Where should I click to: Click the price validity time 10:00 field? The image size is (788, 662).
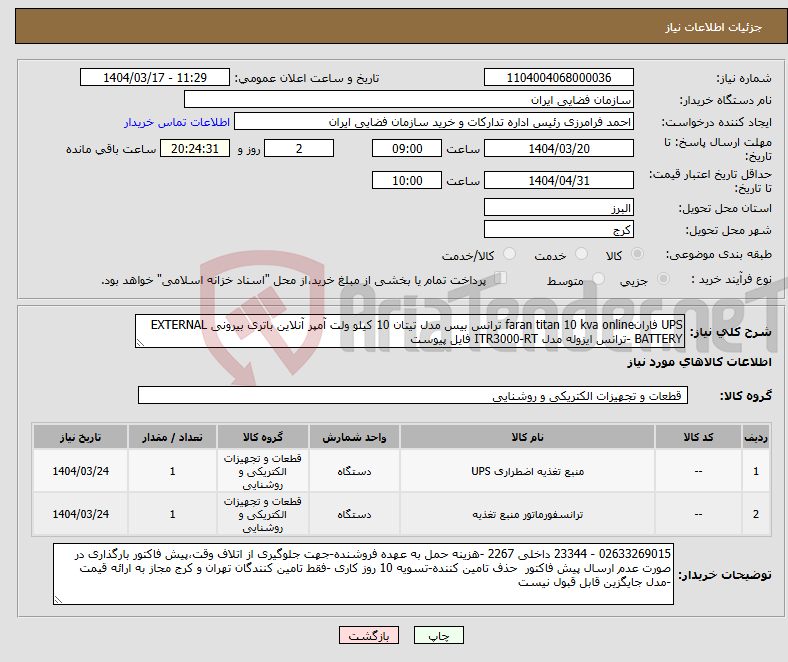click(407, 180)
